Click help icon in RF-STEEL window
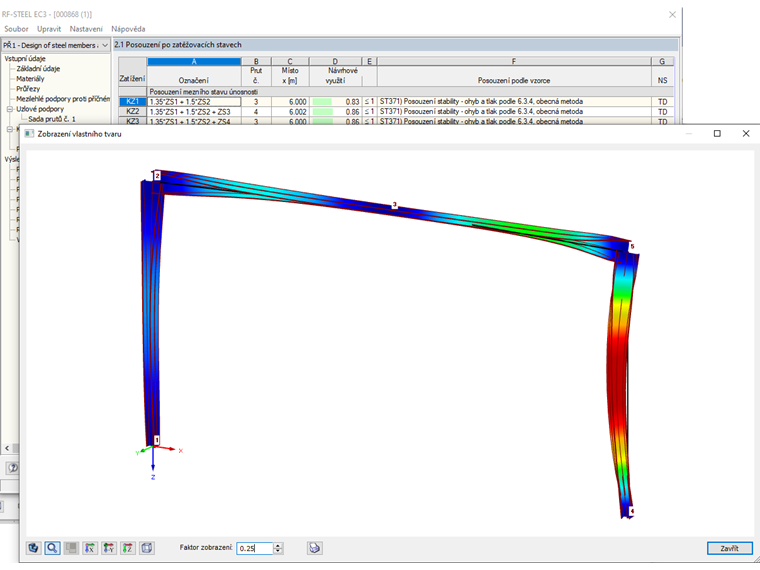This screenshot has width=760, height=570. 13,468
